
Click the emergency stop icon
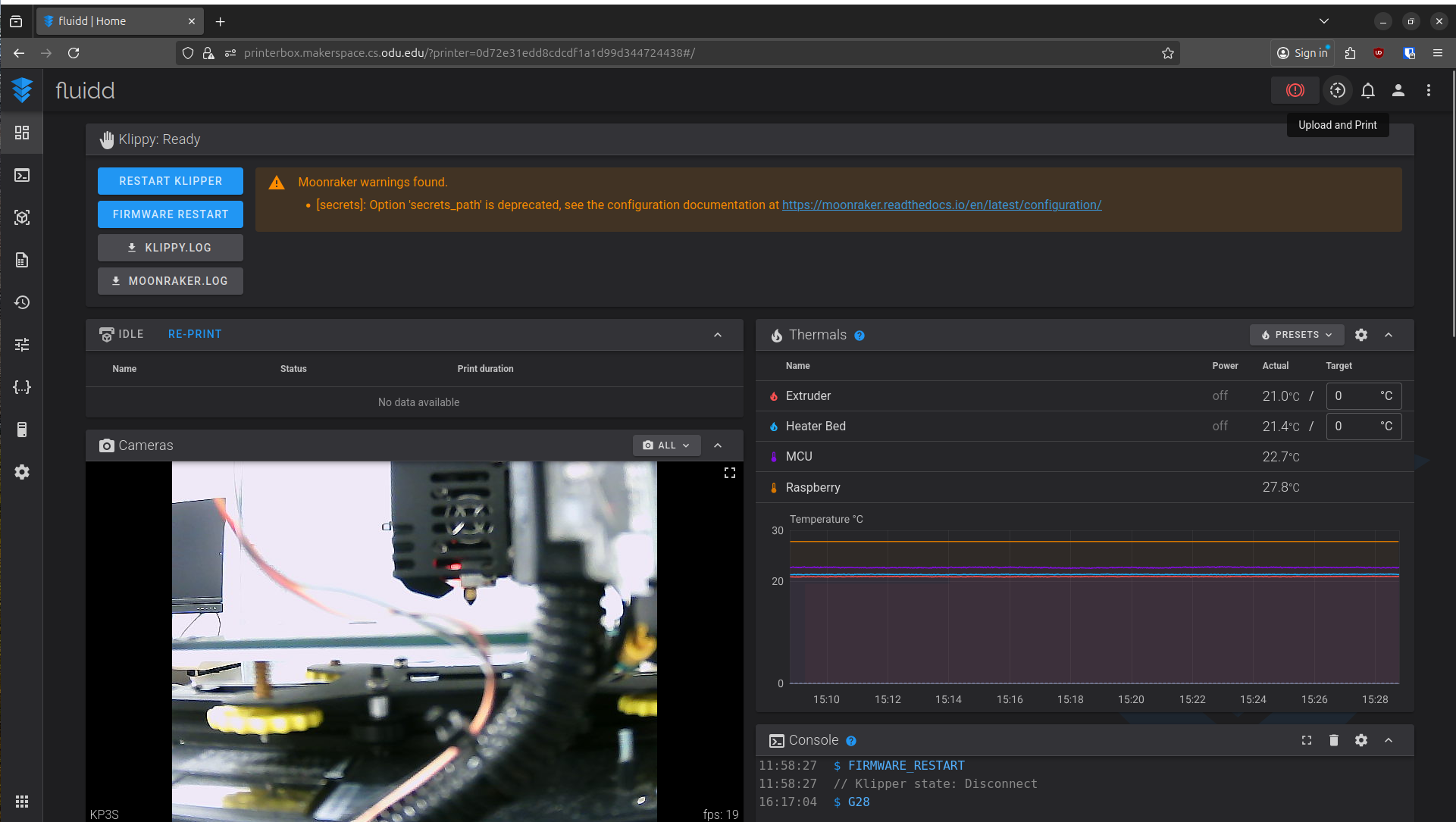coord(1295,90)
